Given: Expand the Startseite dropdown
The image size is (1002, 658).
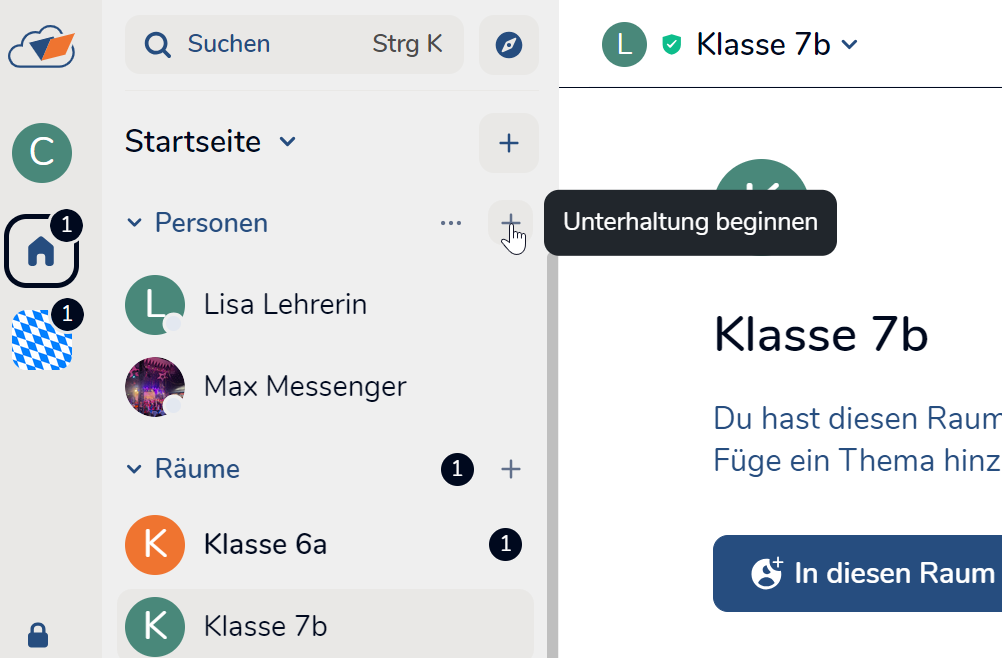Looking at the screenshot, I should click(x=288, y=142).
